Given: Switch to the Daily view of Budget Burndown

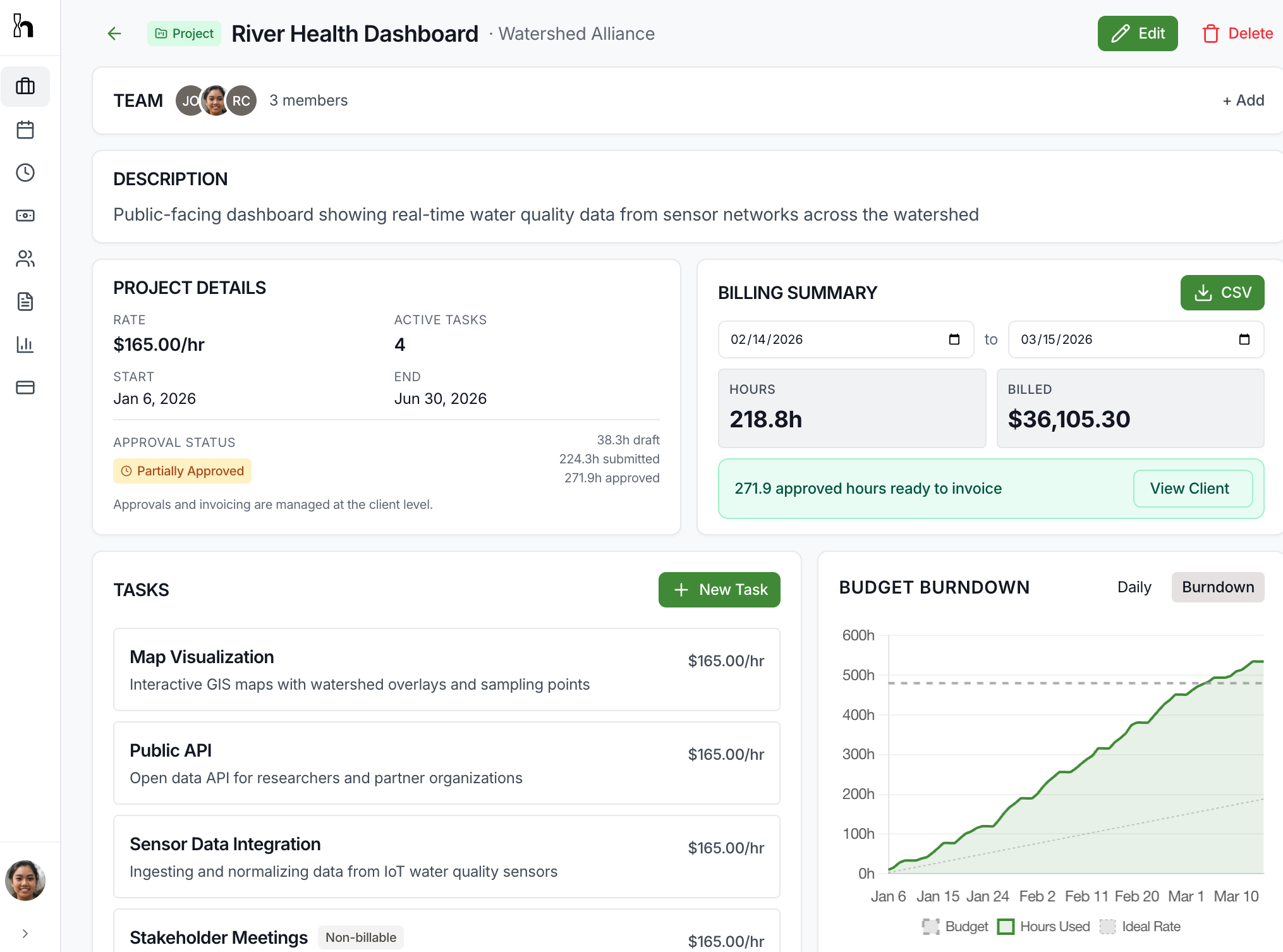Looking at the screenshot, I should click(1134, 587).
